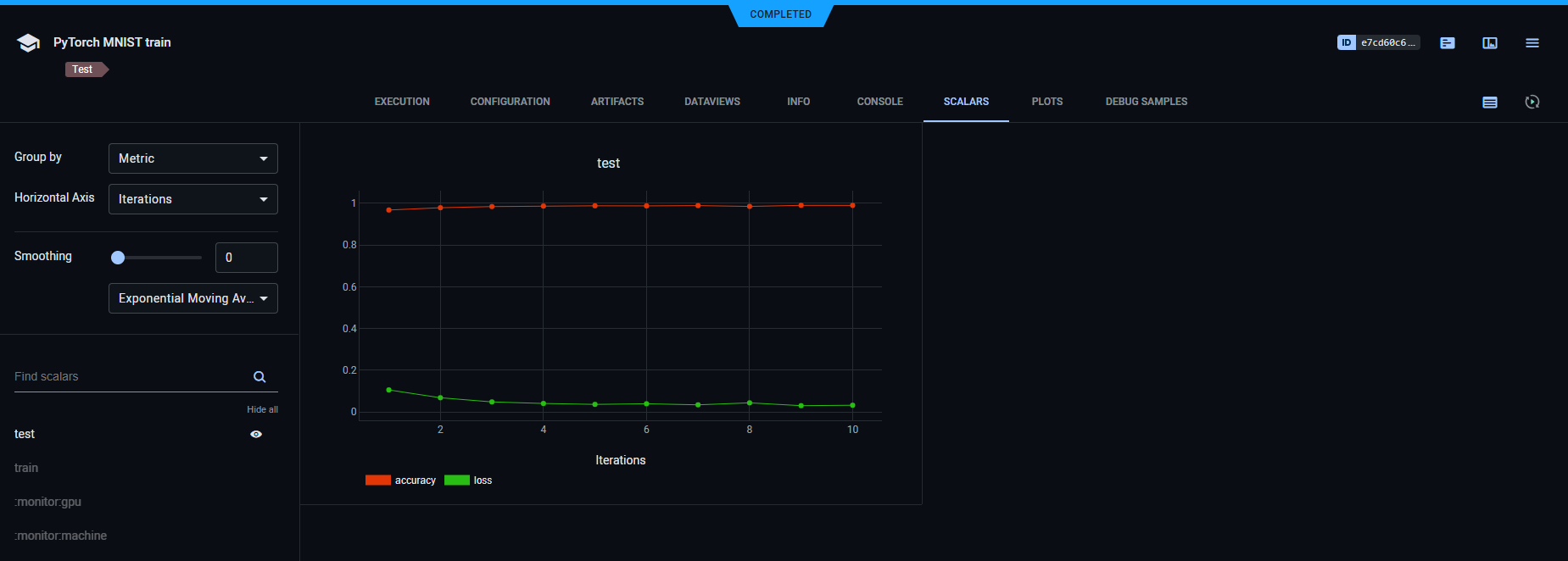Copy the experiment ID badge

(1378, 42)
